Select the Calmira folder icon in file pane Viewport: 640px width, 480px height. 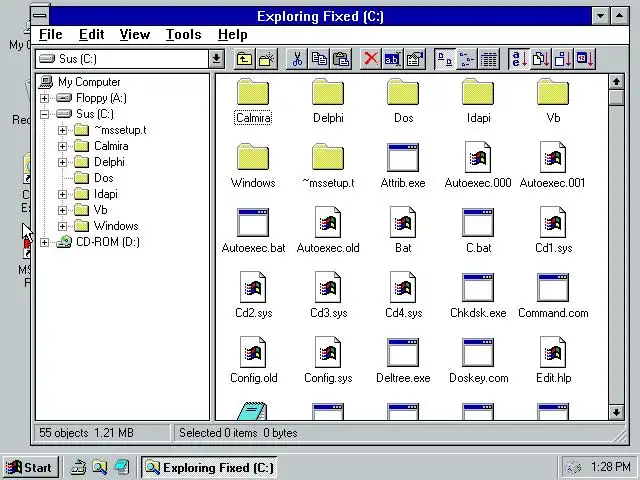pos(253,92)
